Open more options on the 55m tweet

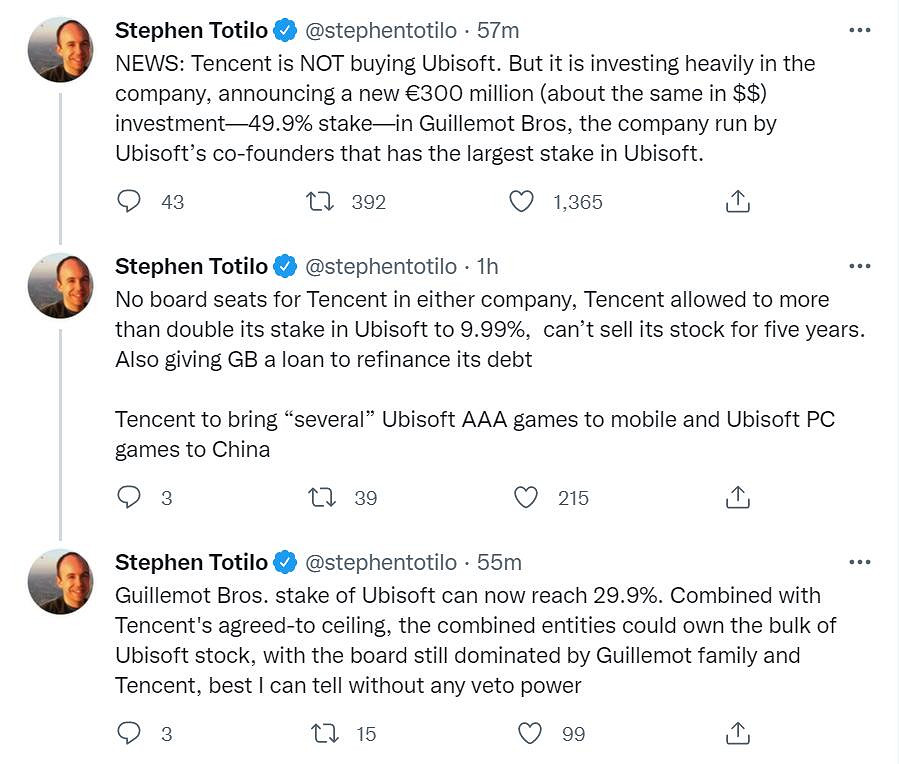[x=859, y=562]
